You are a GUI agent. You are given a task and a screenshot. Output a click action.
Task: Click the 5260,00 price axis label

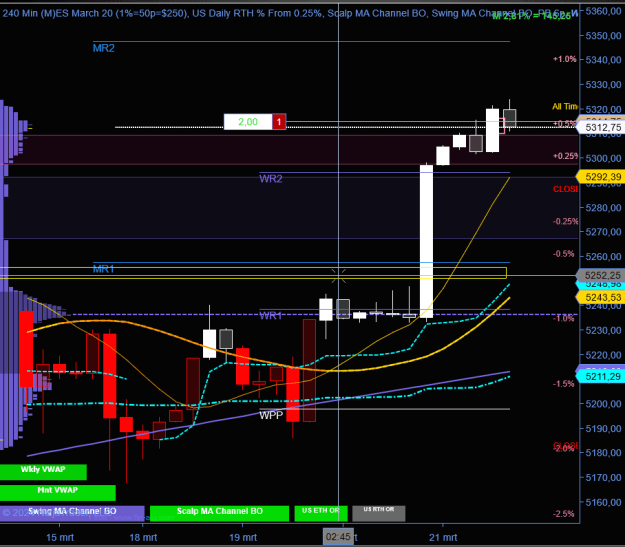603,257
